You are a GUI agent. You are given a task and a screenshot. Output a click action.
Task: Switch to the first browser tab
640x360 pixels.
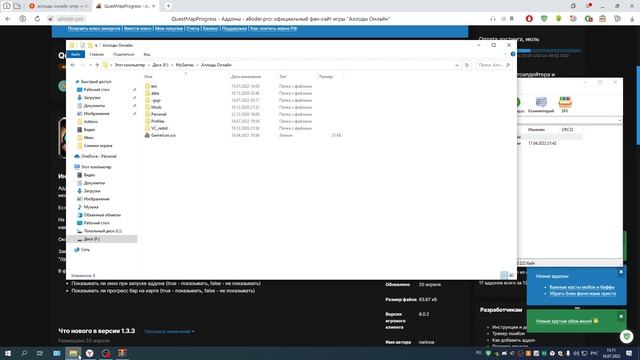coord(58,6)
